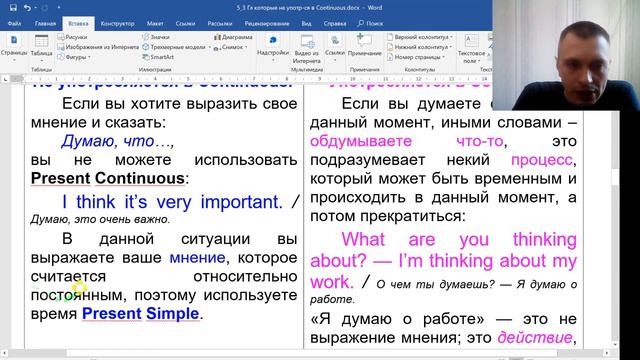Switch to the Ссылки ribbon tab

point(185,24)
